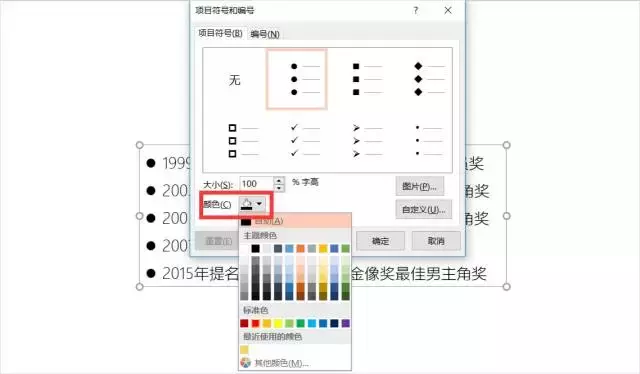Pick gold in the theme colors row
The width and height of the screenshot is (640, 374).
[x=323, y=248]
